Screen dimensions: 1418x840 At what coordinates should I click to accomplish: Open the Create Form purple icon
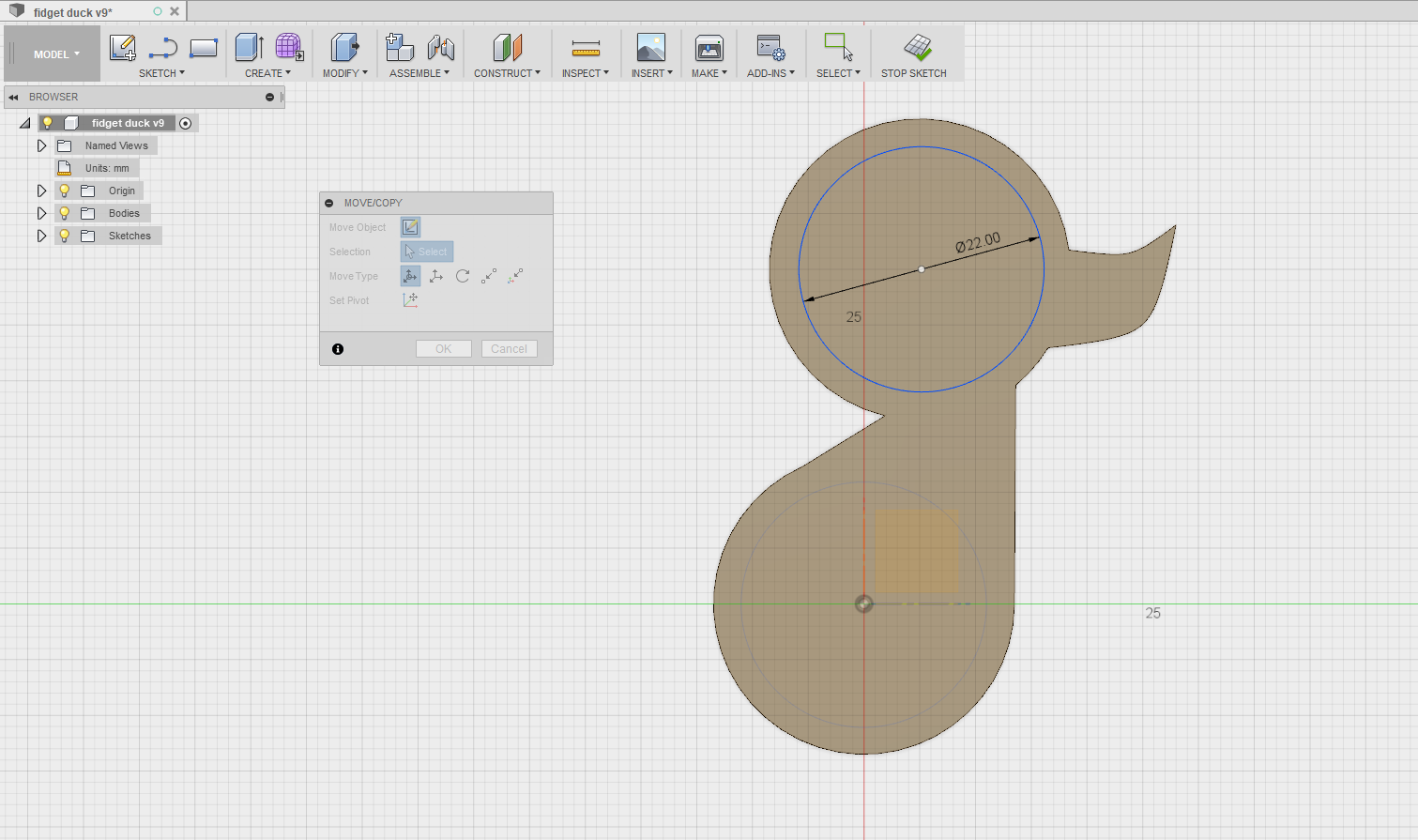[x=289, y=47]
